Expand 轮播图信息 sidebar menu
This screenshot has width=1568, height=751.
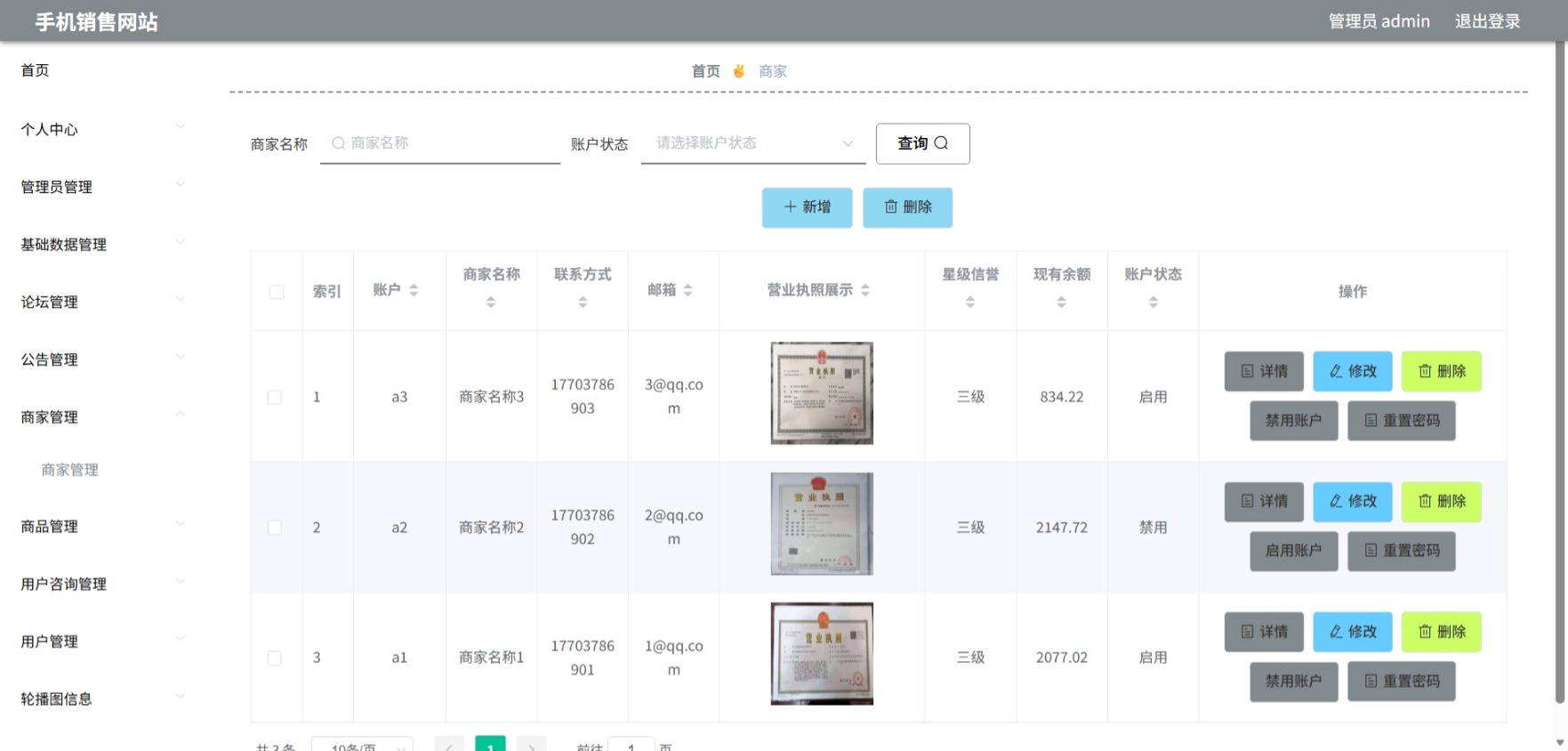point(103,699)
